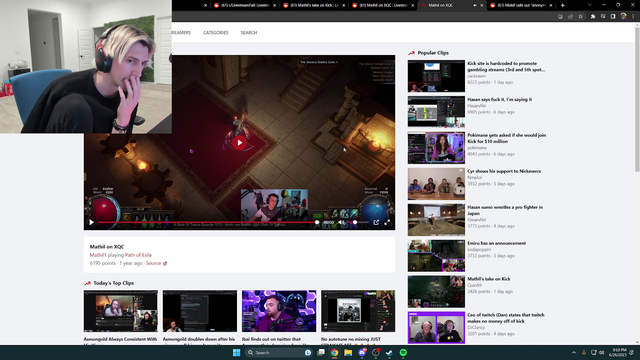This screenshot has height=360, width=640.
Task: Open the Chrome side panel icon
Action: click(613, 16)
